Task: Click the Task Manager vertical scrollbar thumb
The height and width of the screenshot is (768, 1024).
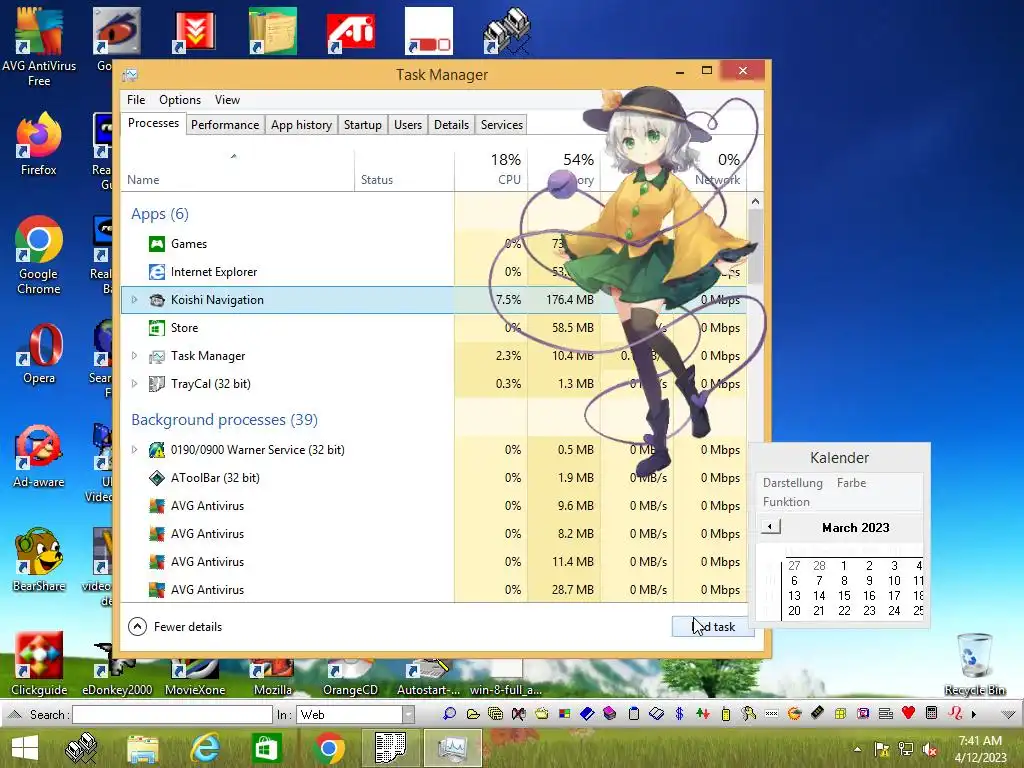Action: [755, 247]
